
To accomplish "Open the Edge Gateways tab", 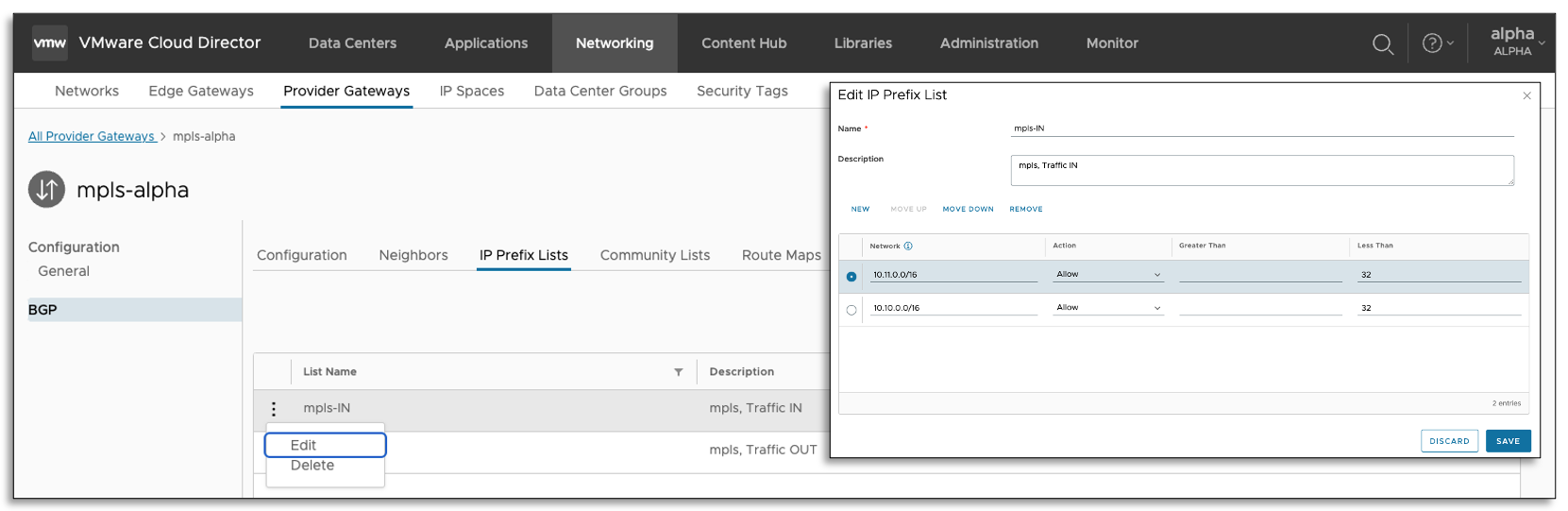I will pos(201,91).
